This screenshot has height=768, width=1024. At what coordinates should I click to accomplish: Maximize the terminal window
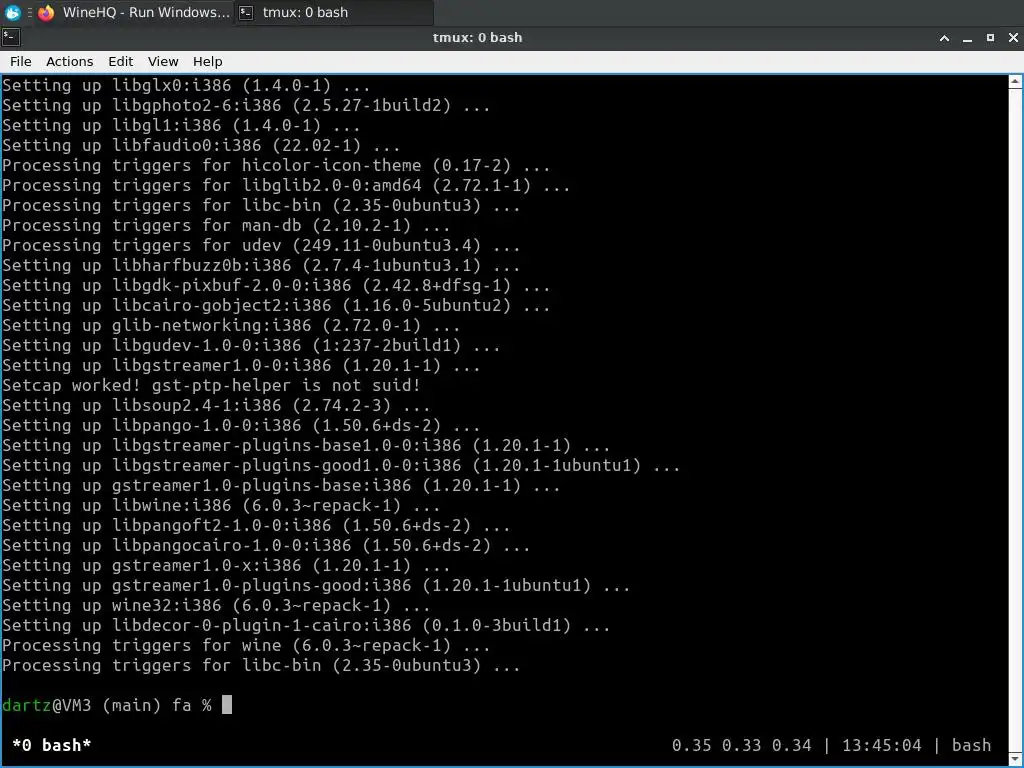(990, 38)
